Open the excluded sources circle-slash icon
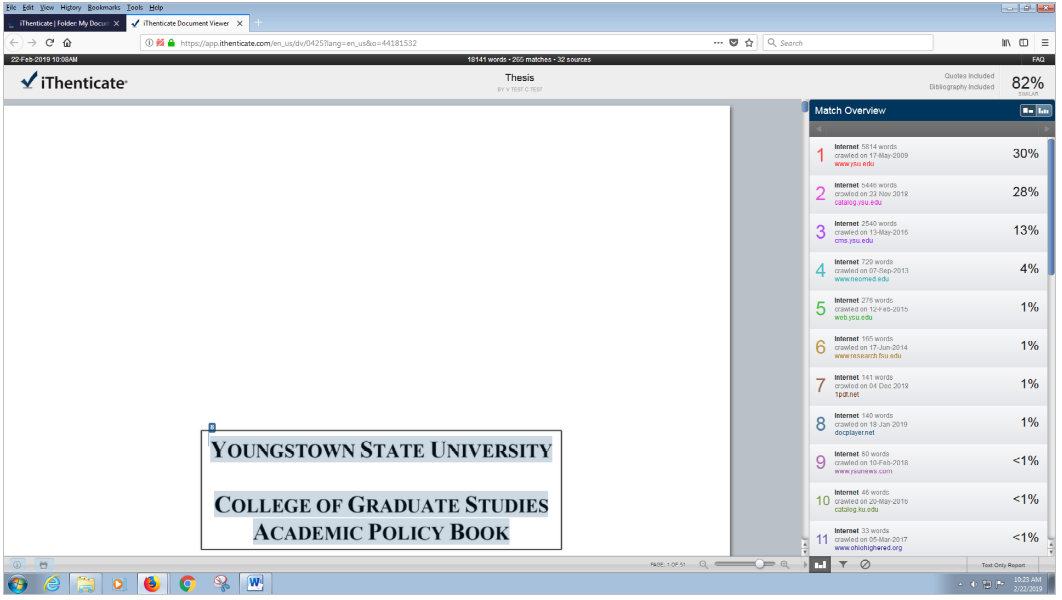The image size is (1062, 600). pos(865,565)
